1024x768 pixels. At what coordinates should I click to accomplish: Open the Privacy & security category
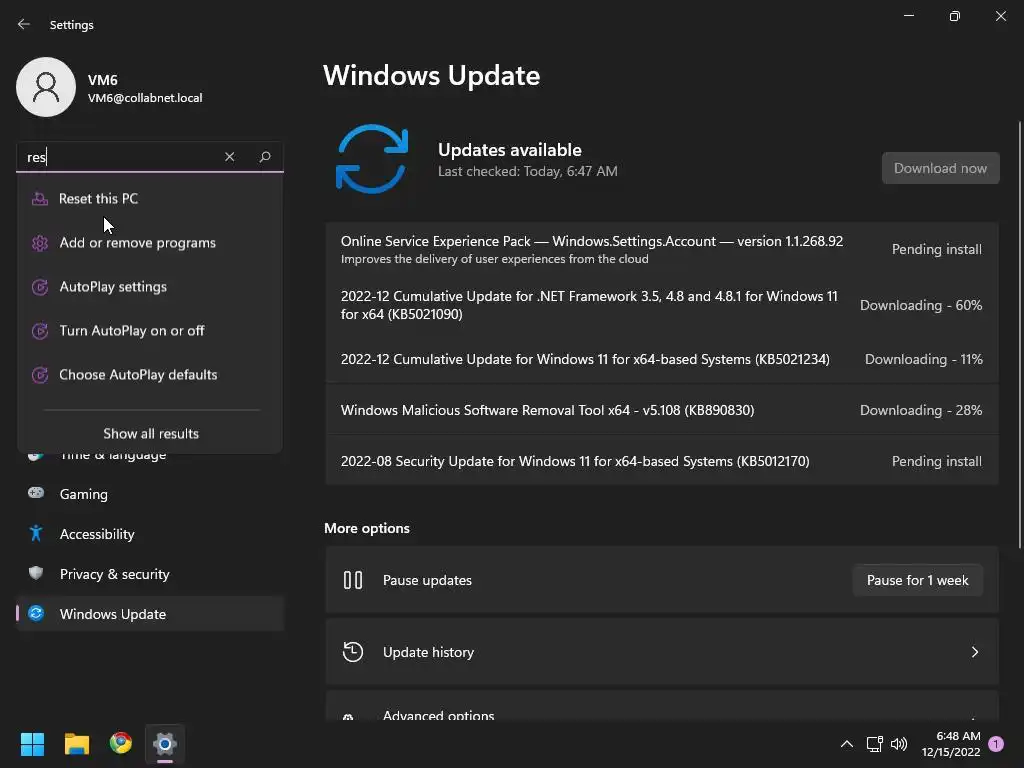point(150,574)
